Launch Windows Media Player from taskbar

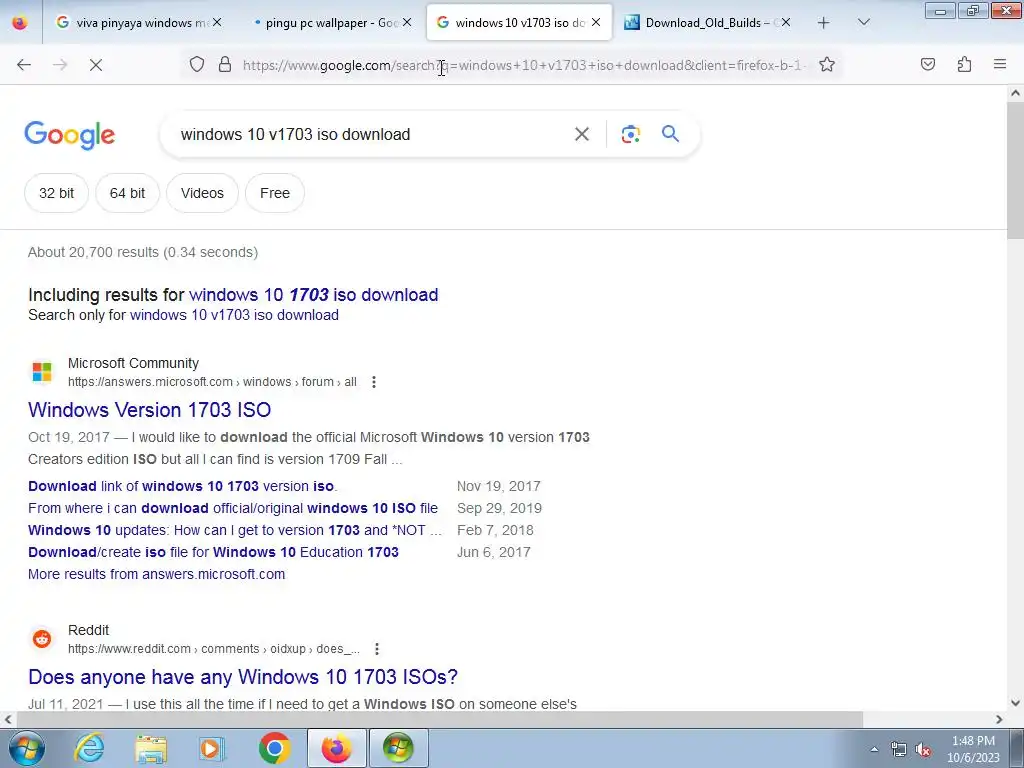tap(212, 748)
